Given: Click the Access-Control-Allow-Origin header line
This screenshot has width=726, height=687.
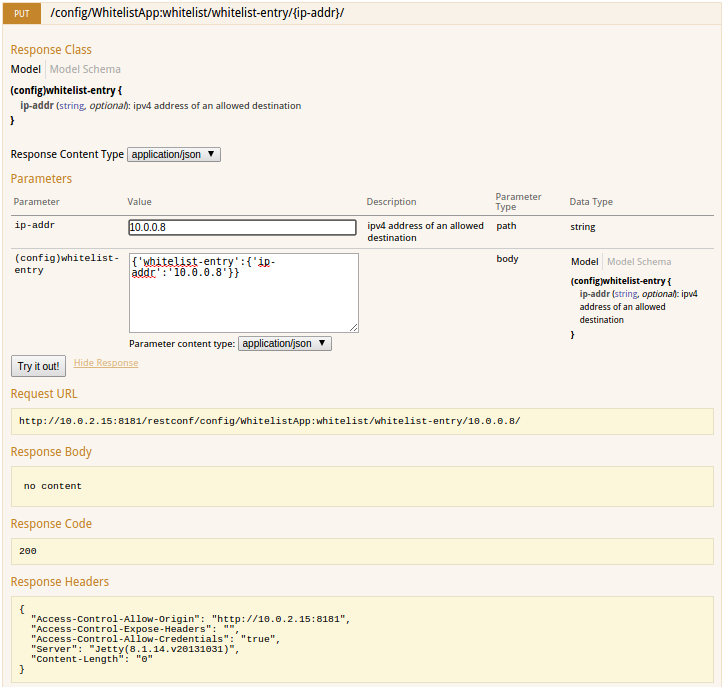Looking at the screenshot, I should [x=190, y=619].
